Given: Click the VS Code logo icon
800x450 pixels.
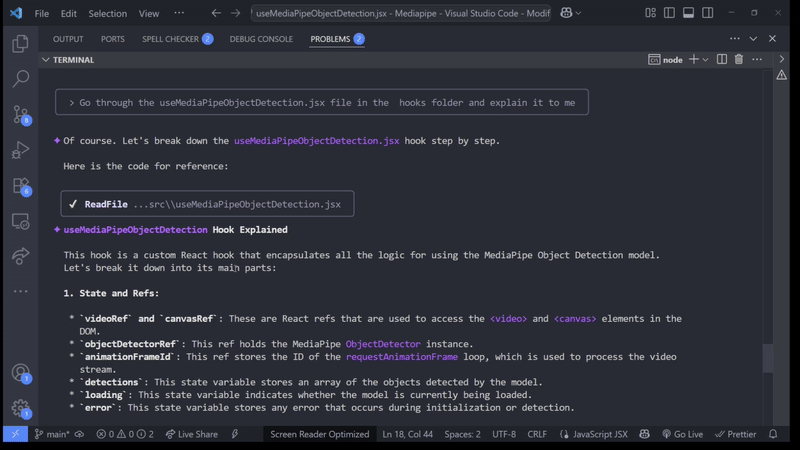Looking at the screenshot, I should click(16, 13).
